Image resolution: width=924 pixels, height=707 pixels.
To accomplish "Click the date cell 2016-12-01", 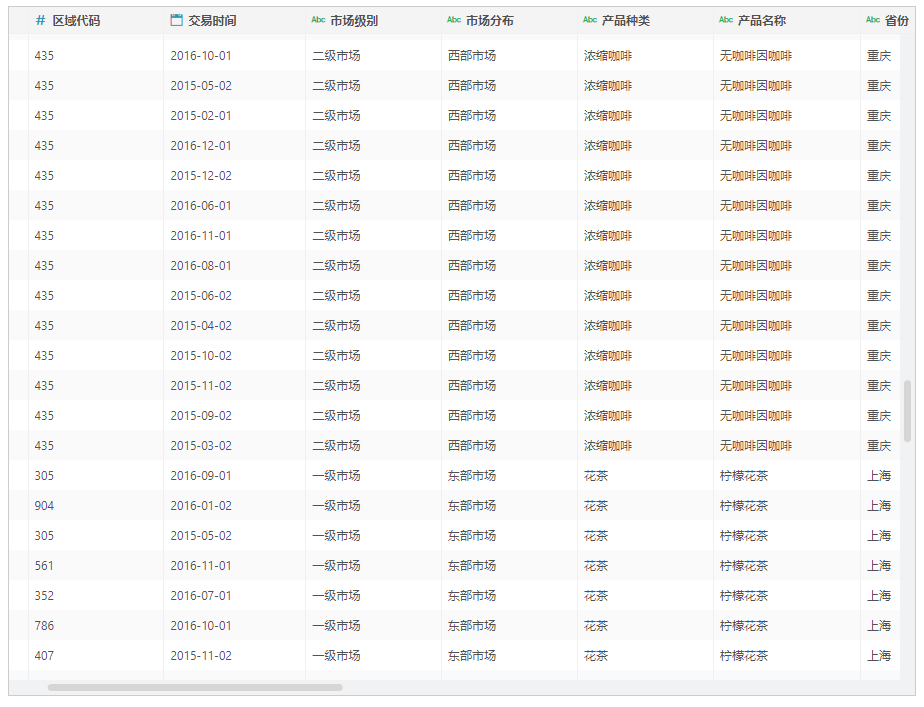I will [201, 146].
